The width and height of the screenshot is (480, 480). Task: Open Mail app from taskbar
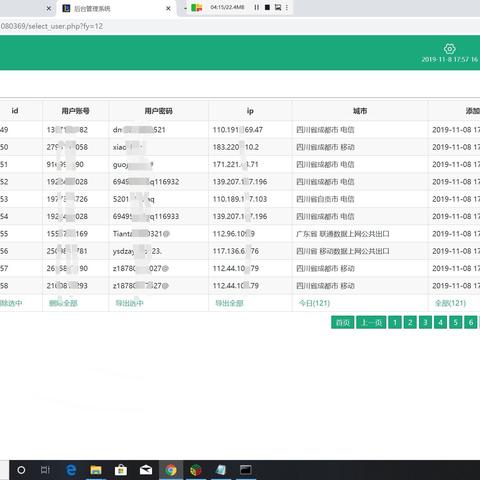point(146,470)
